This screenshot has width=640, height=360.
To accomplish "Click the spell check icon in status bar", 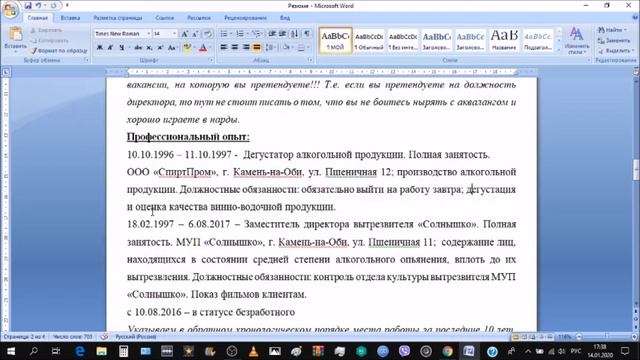I will click(x=104, y=337).
